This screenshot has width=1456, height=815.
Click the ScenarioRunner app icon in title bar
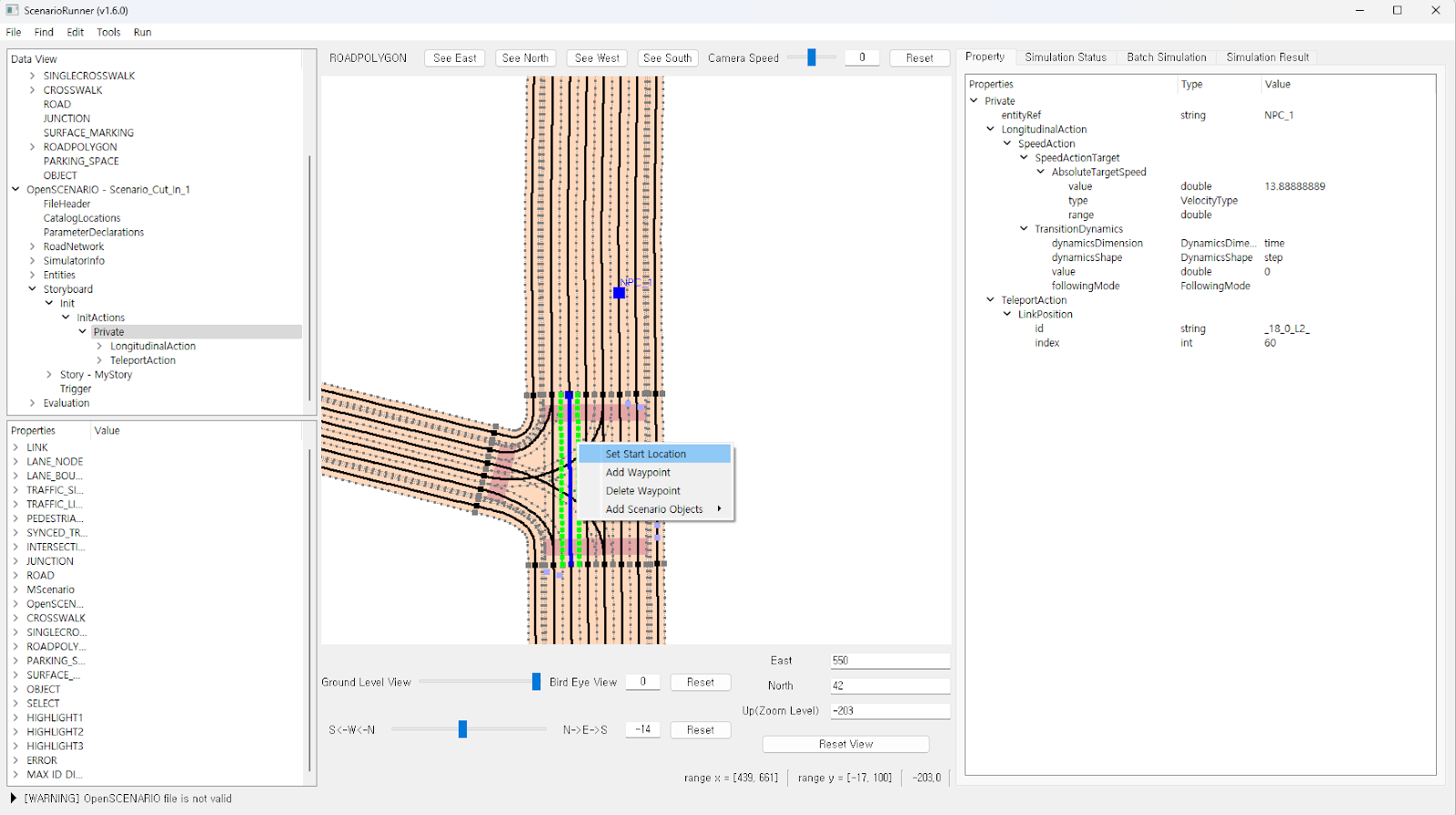[x=13, y=11]
